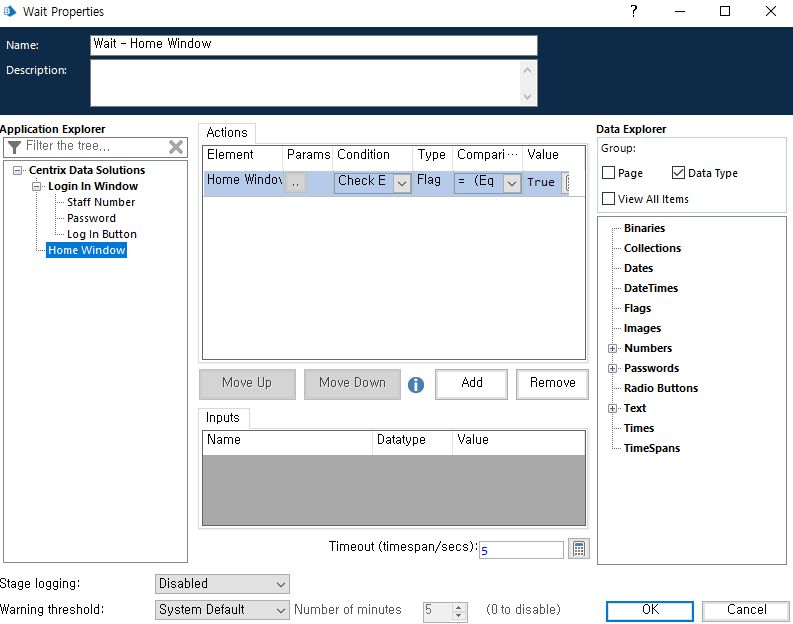Click the description scrollbar up arrow
Viewport: 793px width, 624px height.
pyautogui.click(x=527, y=70)
